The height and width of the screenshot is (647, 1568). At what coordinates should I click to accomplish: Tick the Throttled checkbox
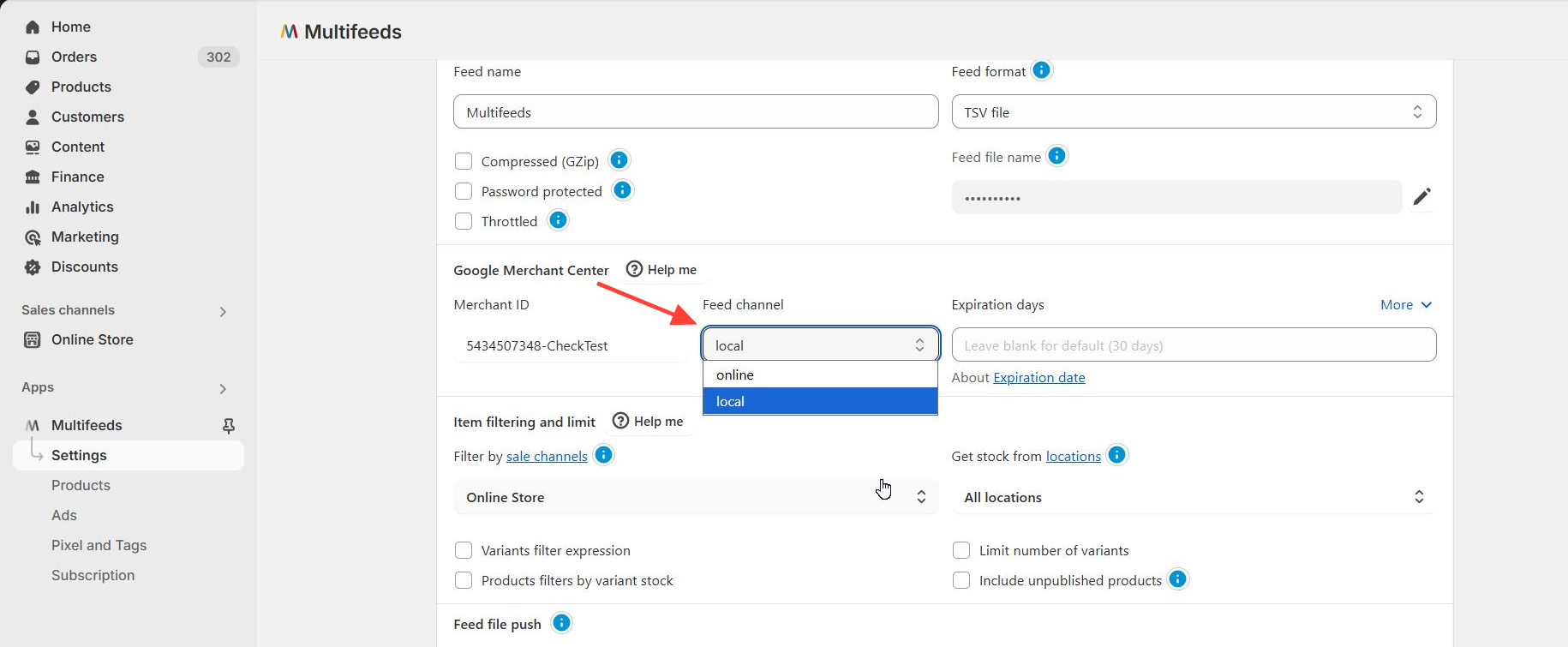[x=464, y=221]
